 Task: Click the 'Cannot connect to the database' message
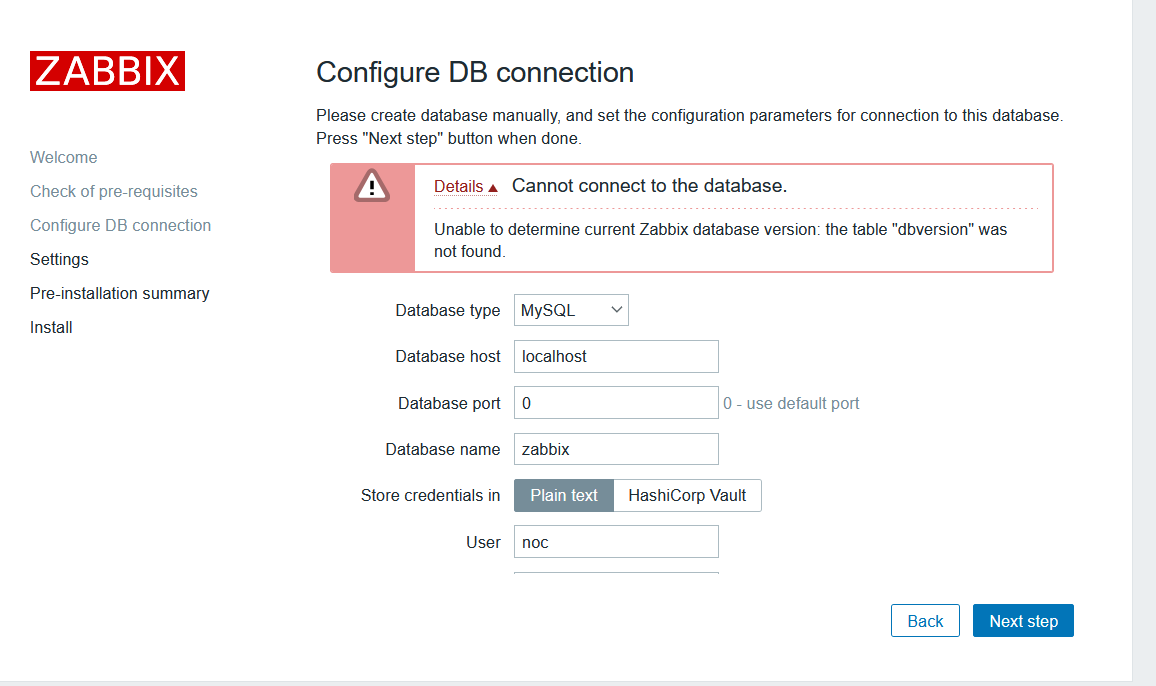pyautogui.click(x=649, y=186)
